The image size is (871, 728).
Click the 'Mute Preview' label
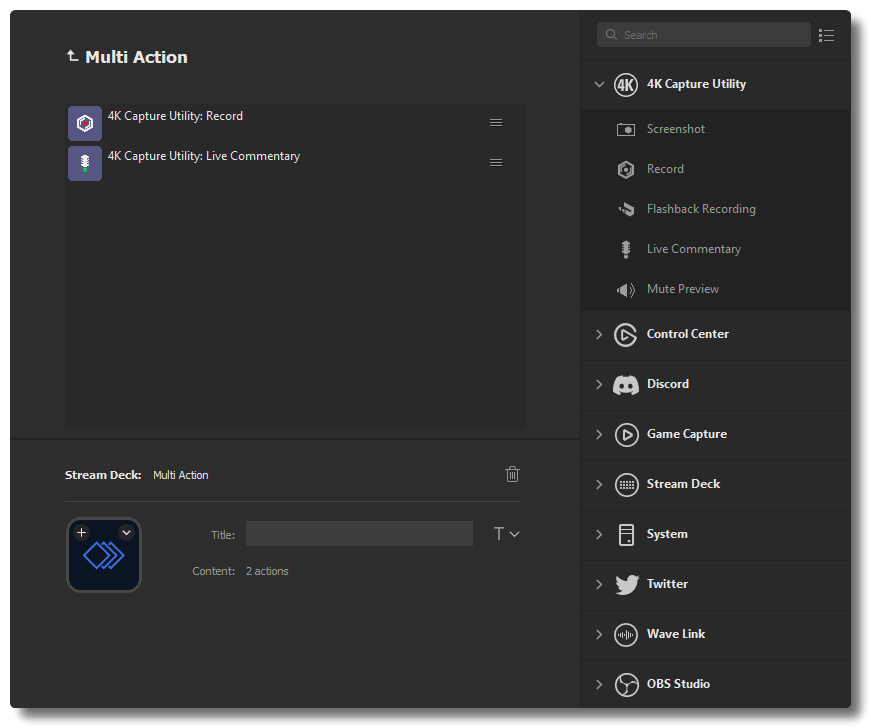pos(683,289)
